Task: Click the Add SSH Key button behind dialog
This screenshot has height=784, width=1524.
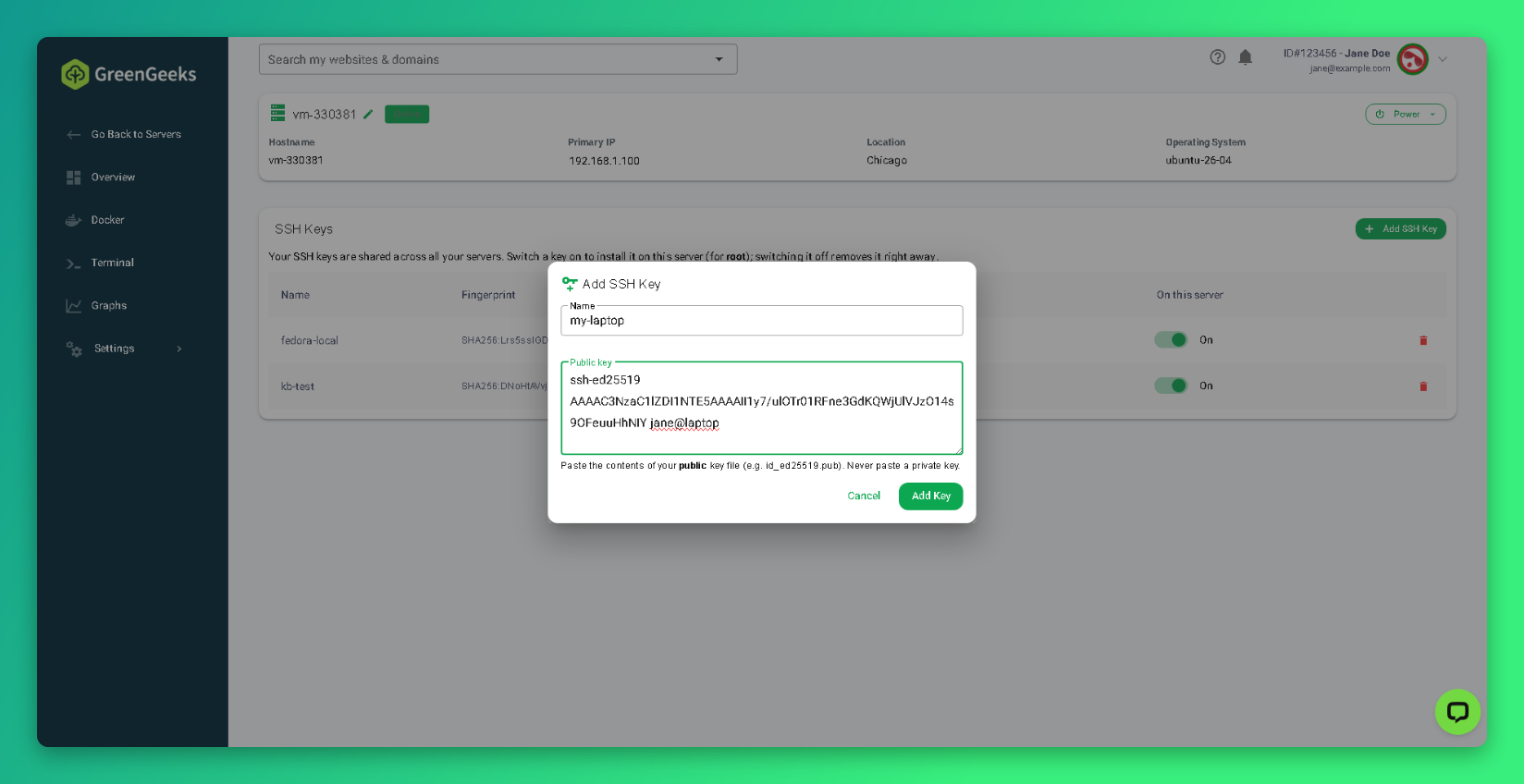Action: (x=1400, y=229)
